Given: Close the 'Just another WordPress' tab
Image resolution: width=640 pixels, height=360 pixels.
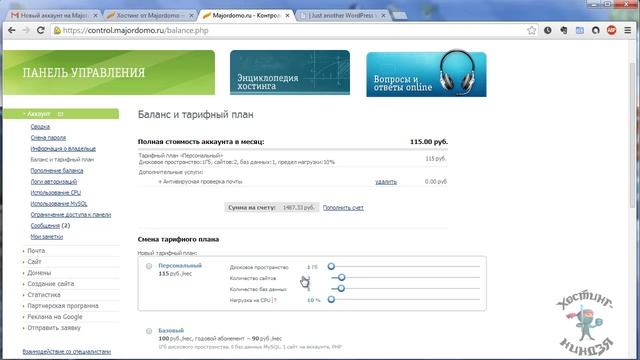Looking at the screenshot, I should tap(383, 15).
